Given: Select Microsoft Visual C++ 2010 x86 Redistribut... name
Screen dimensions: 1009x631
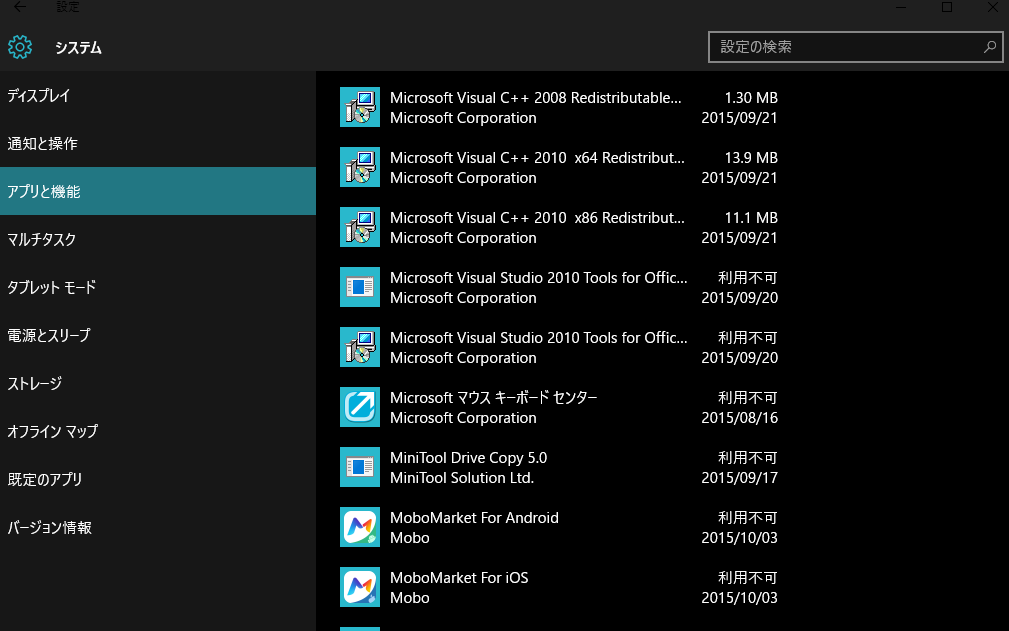Looking at the screenshot, I should pos(537,217).
